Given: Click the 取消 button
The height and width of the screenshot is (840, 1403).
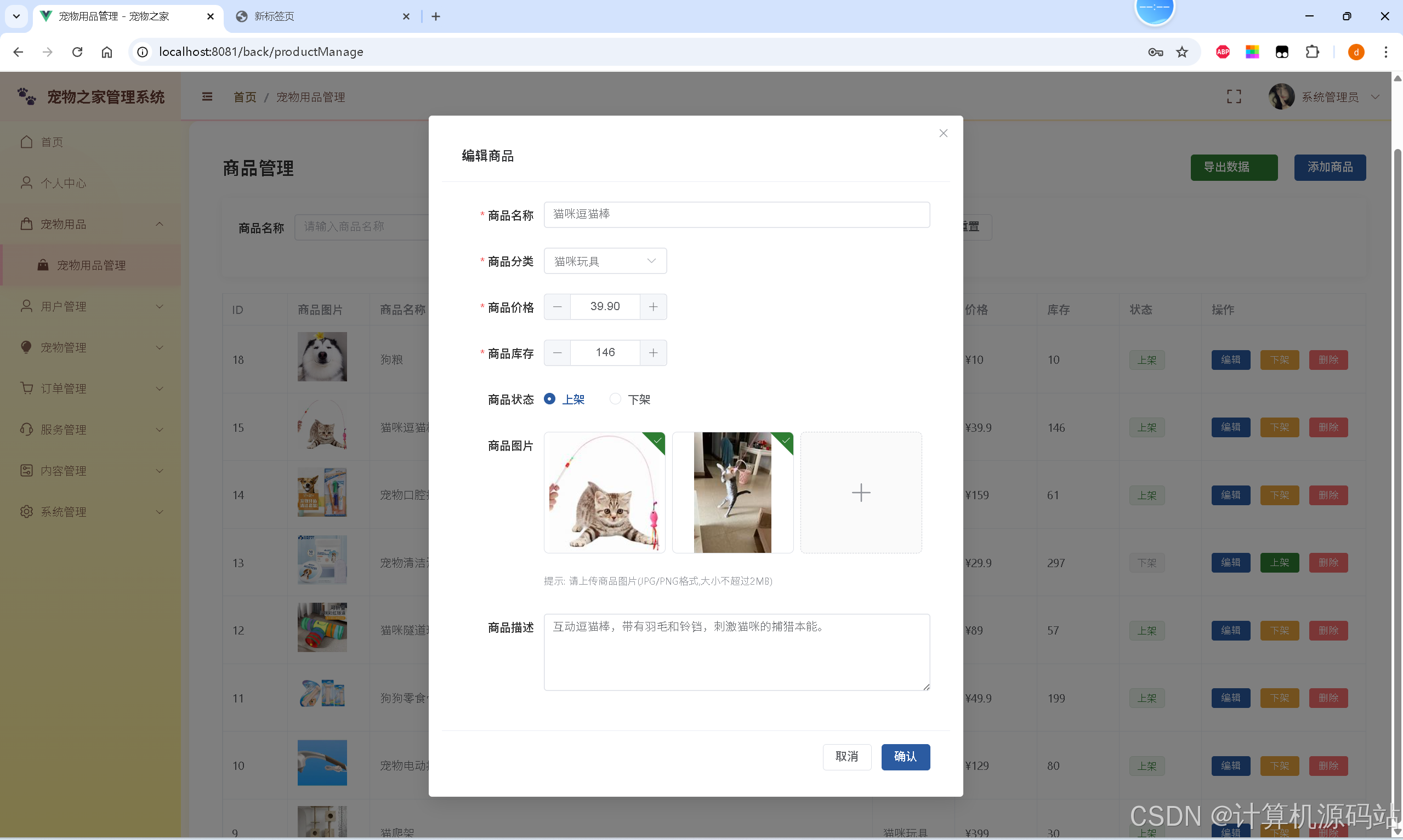Looking at the screenshot, I should 847,756.
